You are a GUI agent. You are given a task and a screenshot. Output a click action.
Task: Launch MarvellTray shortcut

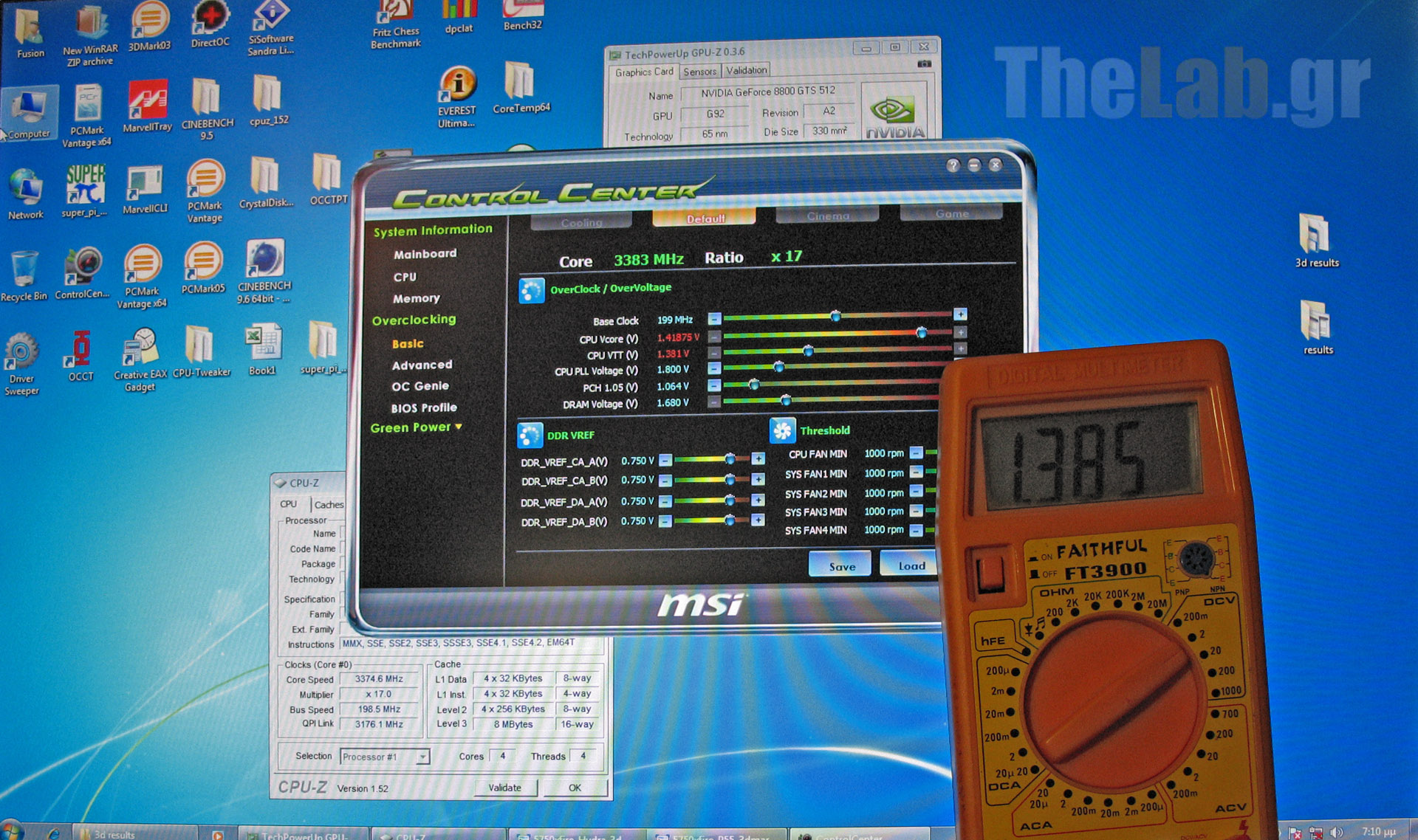tap(147, 106)
